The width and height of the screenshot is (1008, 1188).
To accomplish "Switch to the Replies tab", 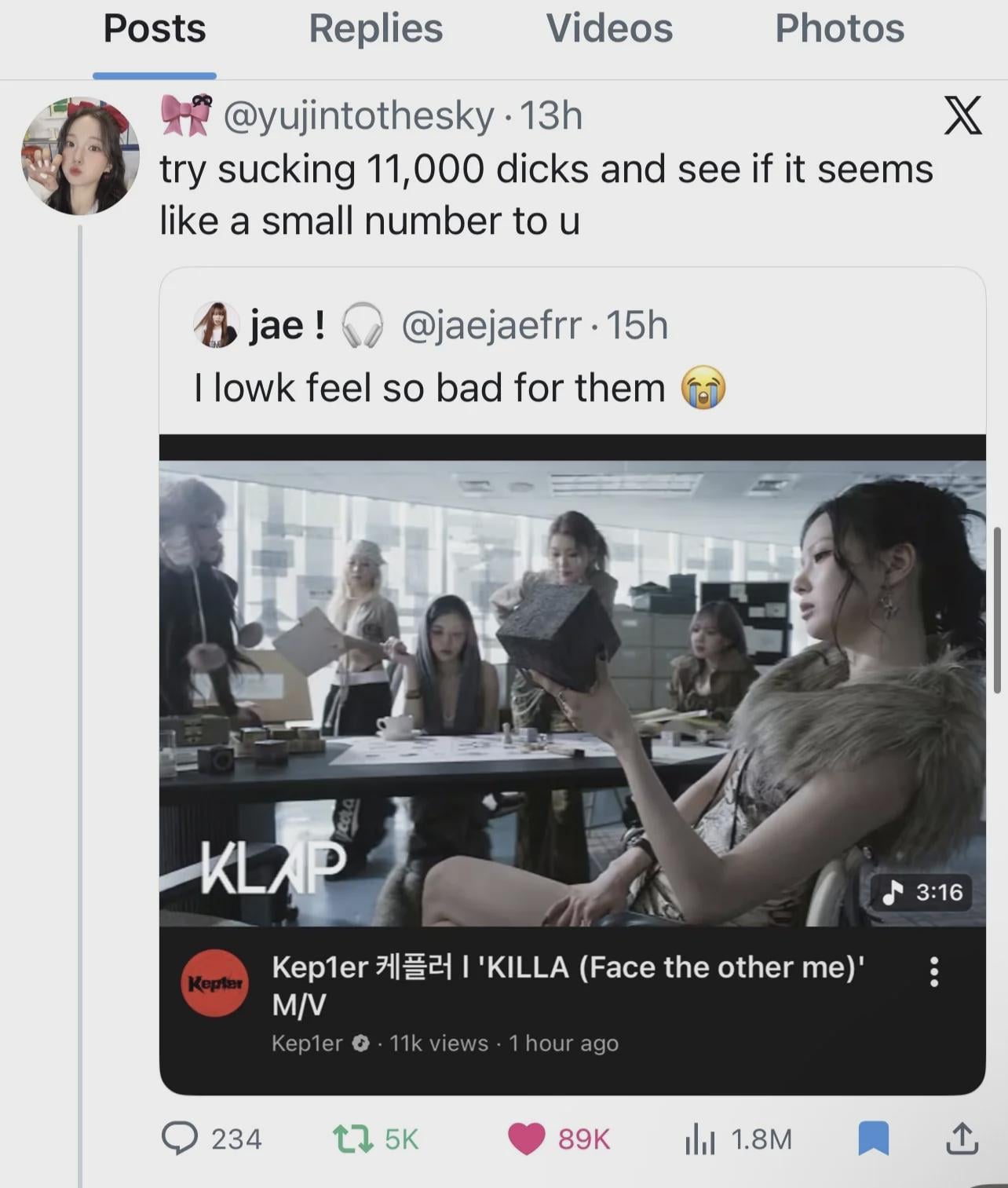I will (x=375, y=29).
